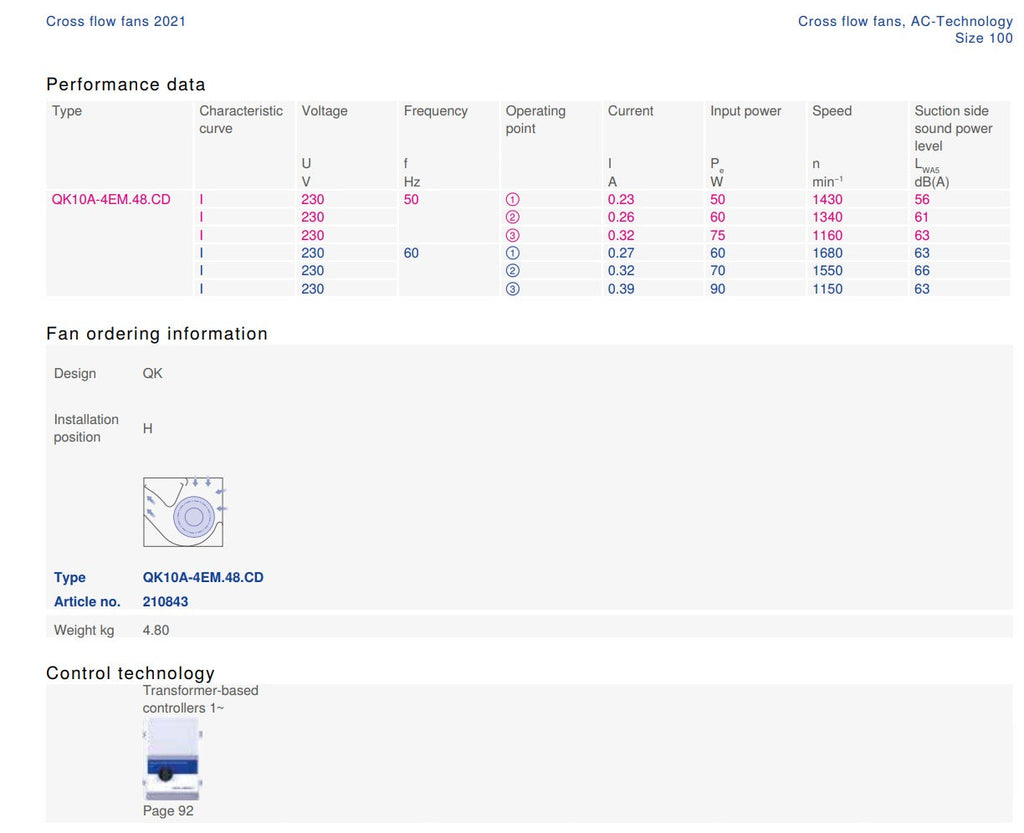Click the current value 0.26
Image resolution: width=1024 pixels, height=833 pixels.
click(620, 217)
